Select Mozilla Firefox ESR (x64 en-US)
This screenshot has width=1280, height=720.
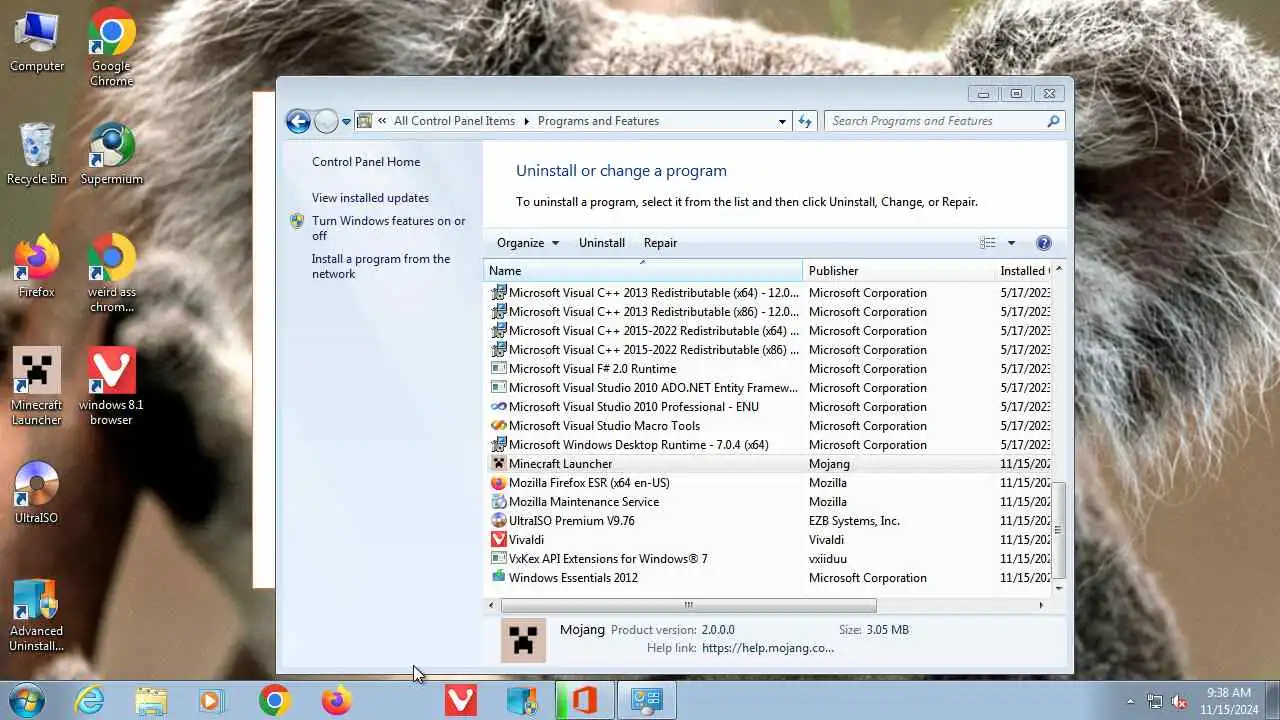coord(768,483)
